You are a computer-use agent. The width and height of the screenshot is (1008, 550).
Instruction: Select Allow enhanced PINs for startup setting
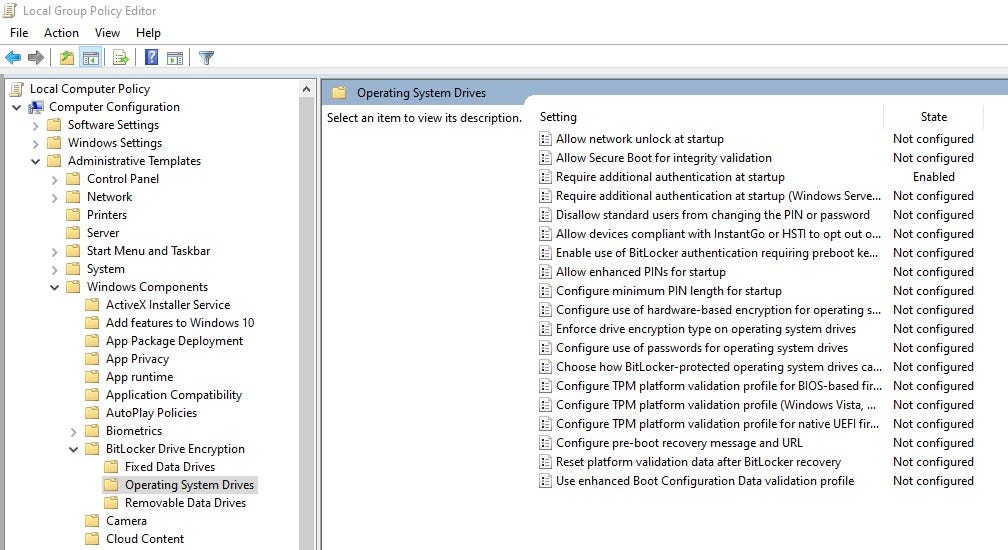coord(640,272)
